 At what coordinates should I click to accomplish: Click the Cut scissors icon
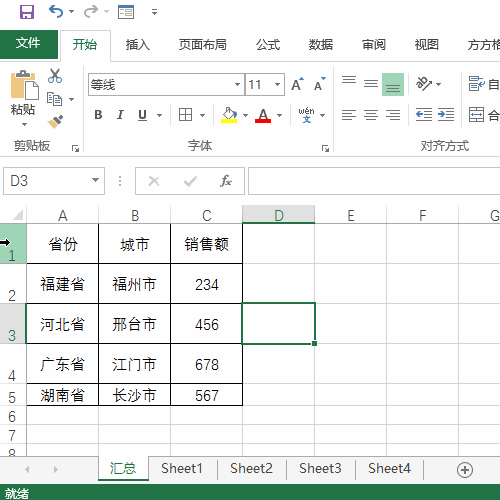pos(55,76)
